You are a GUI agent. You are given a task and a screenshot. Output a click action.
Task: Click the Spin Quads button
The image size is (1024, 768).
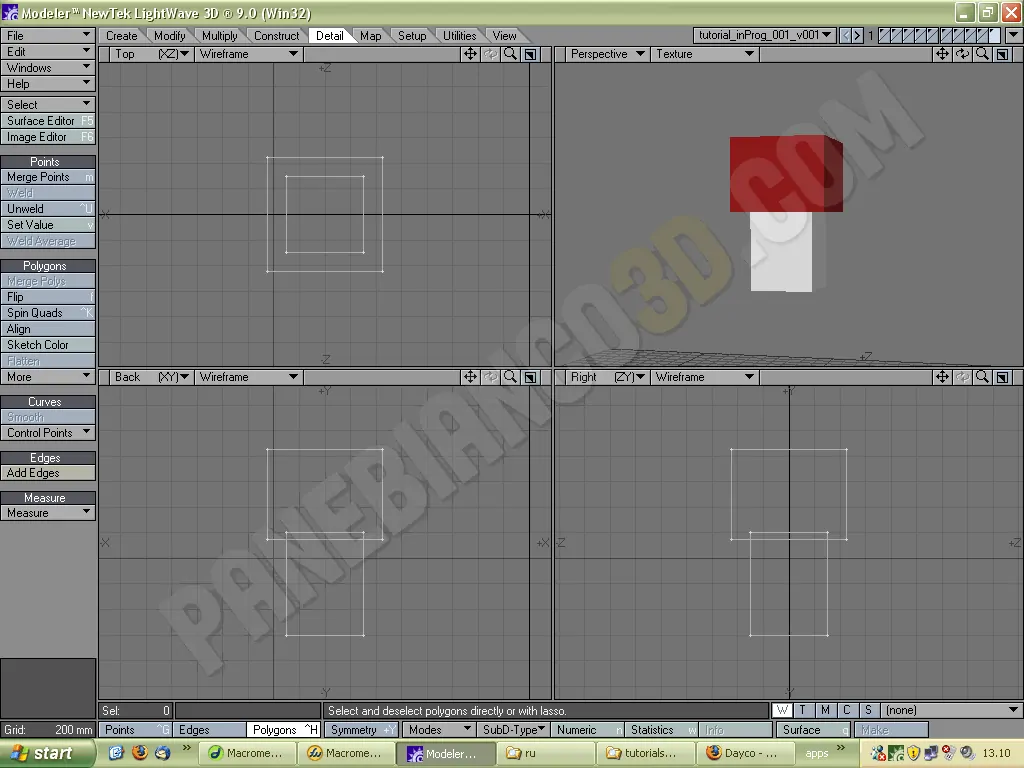coord(48,313)
